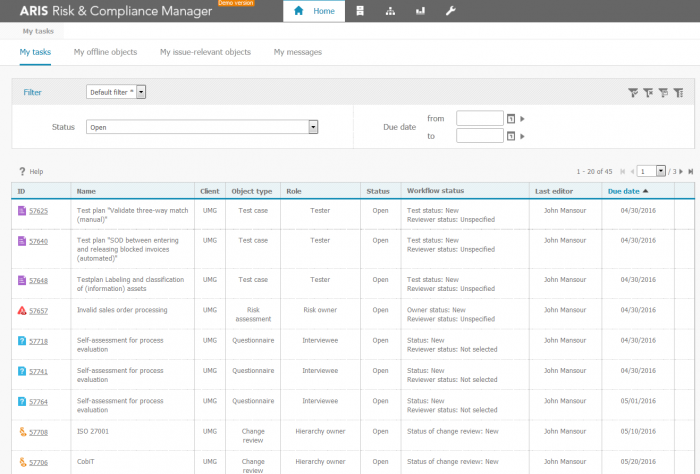Viewport: 700px width, 474px height.
Task: Click questionnaire icon for 57718
Action: (x=22, y=341)
